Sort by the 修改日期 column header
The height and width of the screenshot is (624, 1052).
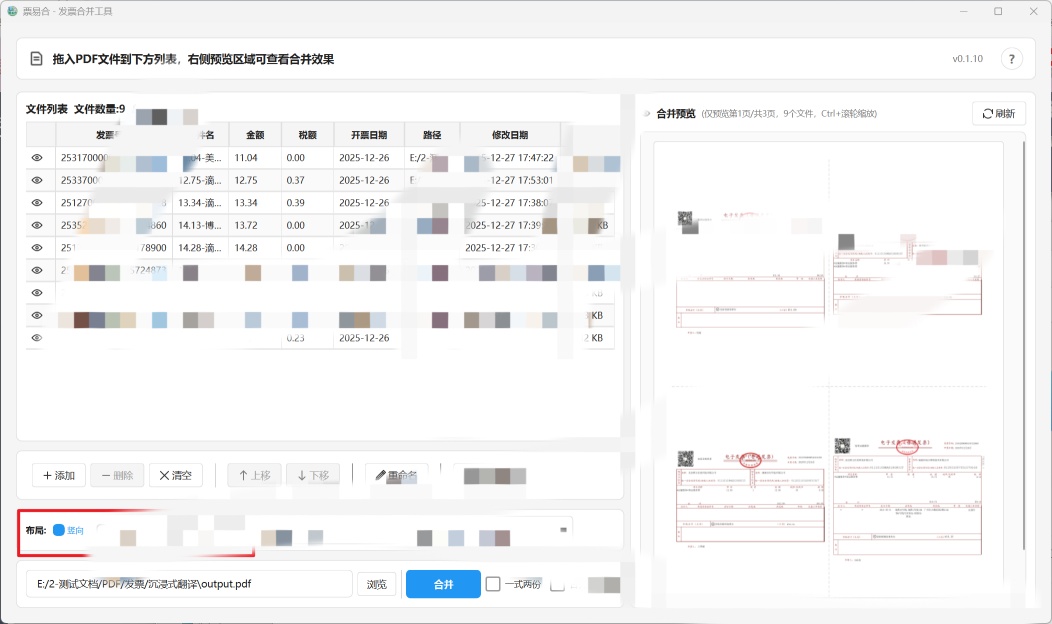click(510, 135)
